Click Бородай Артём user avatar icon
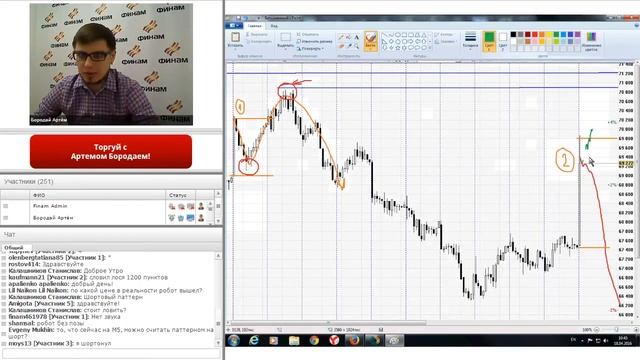Screen dimensions: 640x360 201,218
